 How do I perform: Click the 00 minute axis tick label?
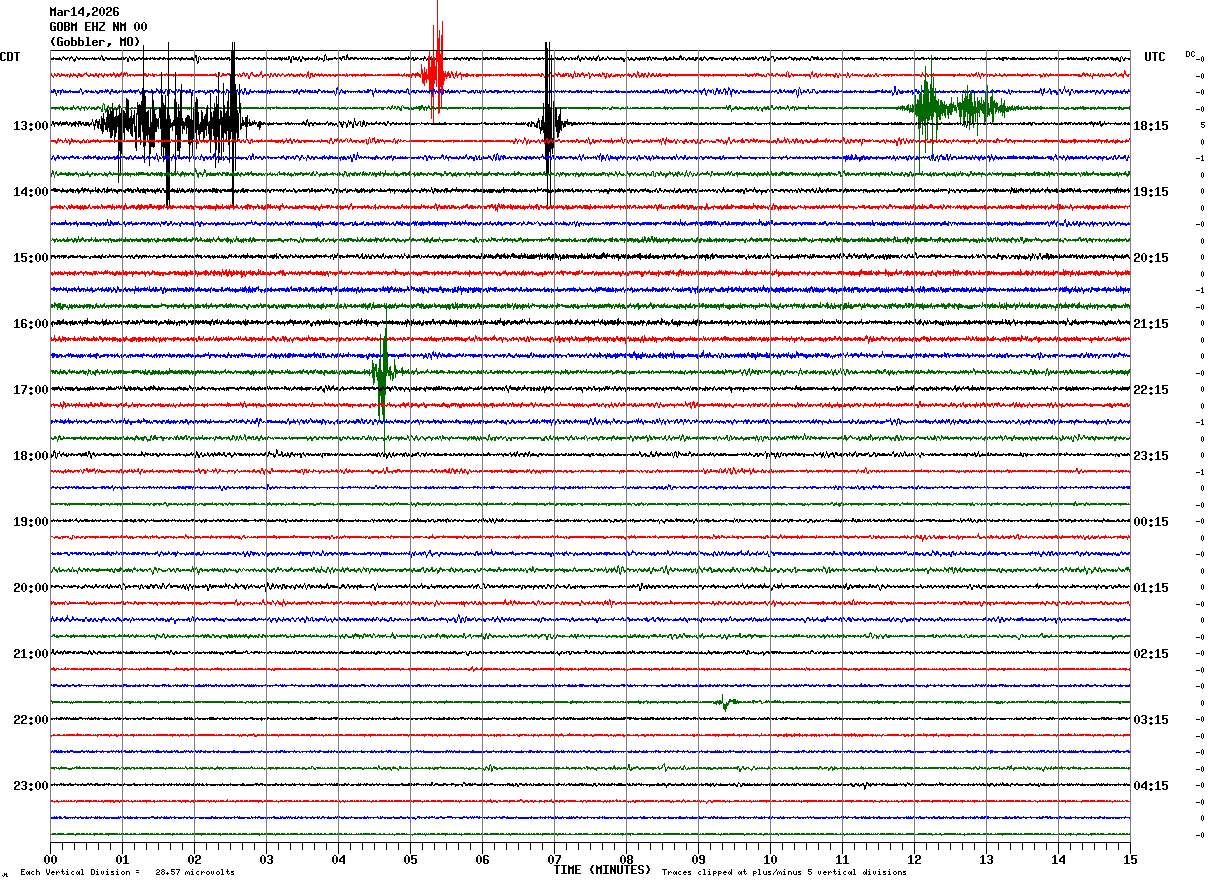pos(50,859)
